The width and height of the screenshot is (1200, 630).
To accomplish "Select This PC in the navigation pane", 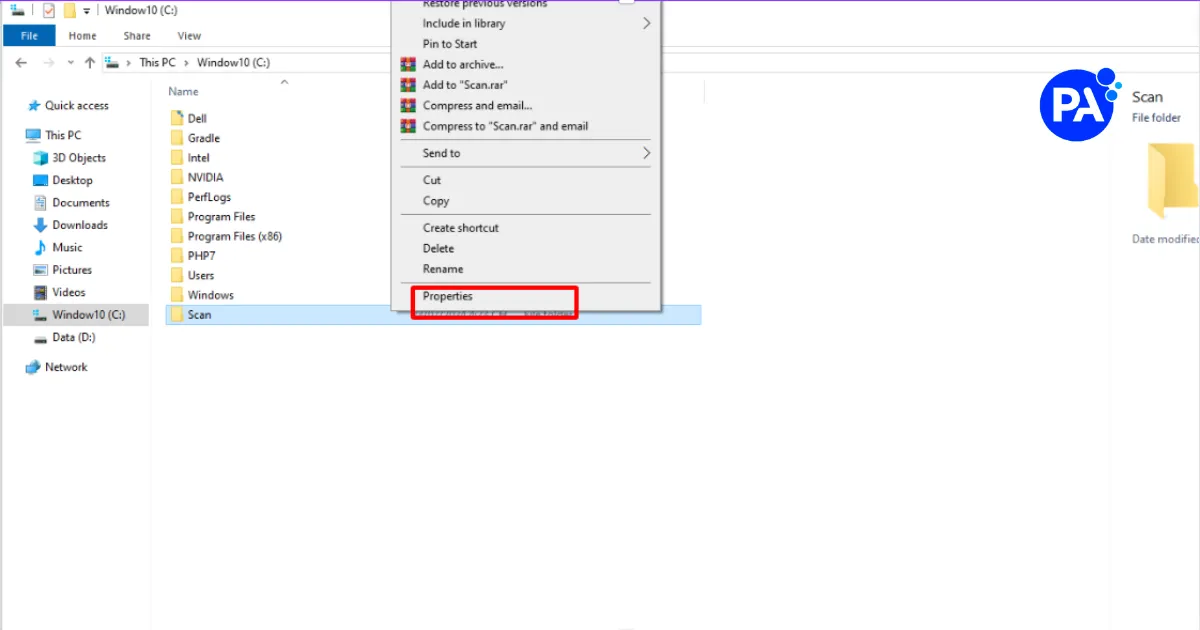I will click(x=57, y=135).
